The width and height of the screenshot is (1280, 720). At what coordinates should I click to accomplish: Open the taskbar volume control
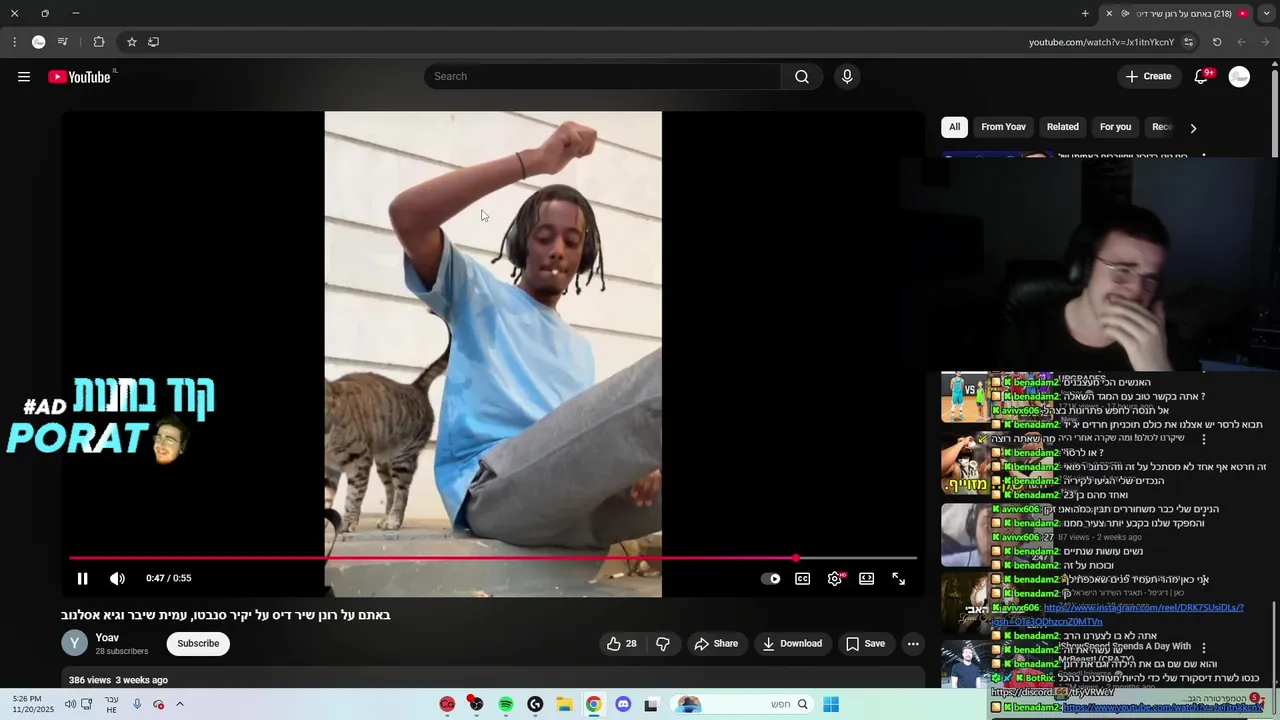coord(70,704)
